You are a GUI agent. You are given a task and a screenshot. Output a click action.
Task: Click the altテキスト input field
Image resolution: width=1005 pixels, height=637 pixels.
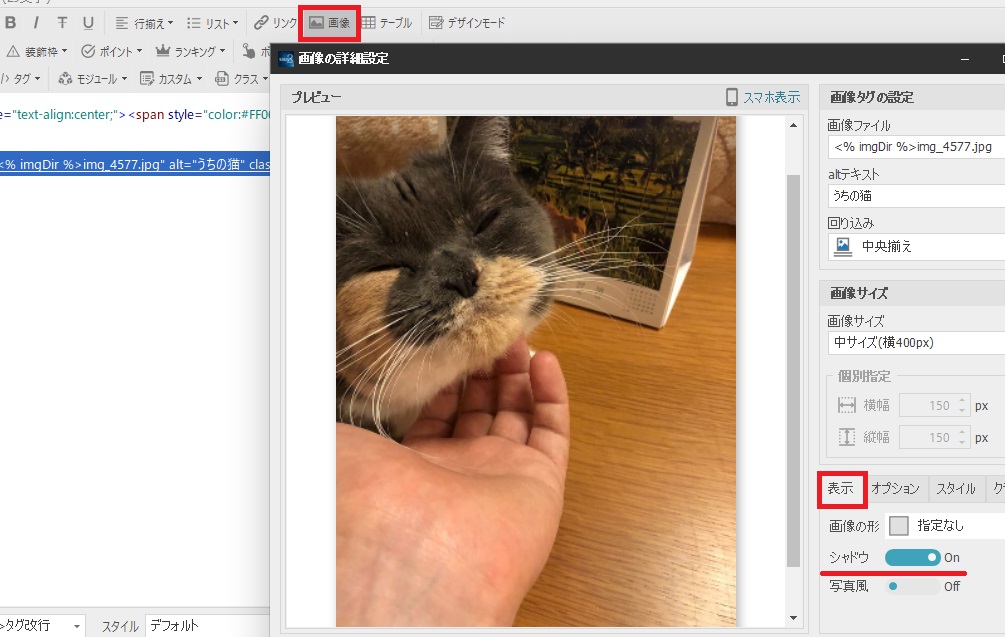(x=917, y=196)
